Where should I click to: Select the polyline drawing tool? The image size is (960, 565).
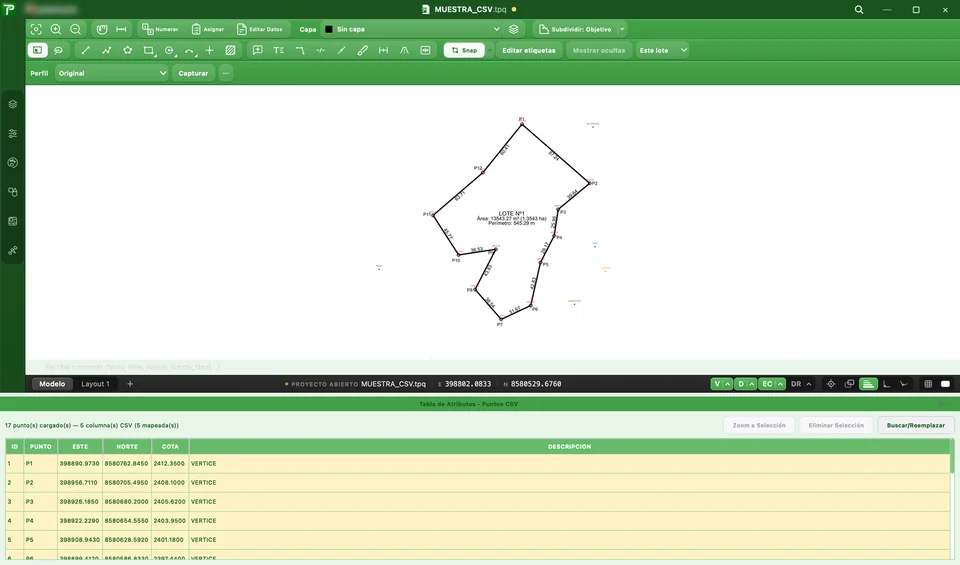107,50
